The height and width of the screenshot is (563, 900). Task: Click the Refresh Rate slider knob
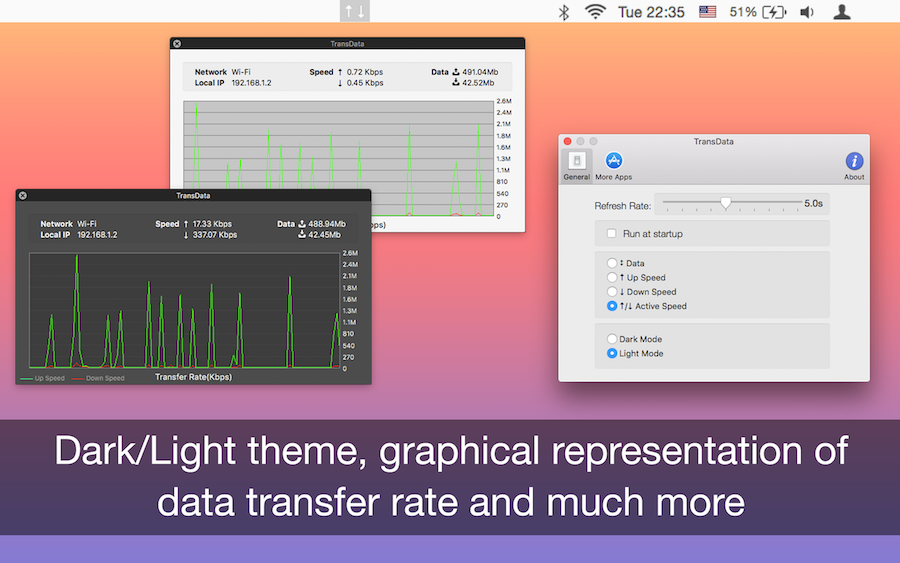pos(726,203)
